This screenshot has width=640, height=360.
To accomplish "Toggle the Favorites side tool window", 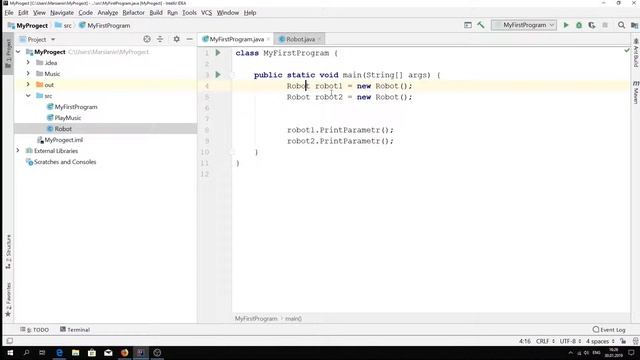I will (x=8, y=299).
